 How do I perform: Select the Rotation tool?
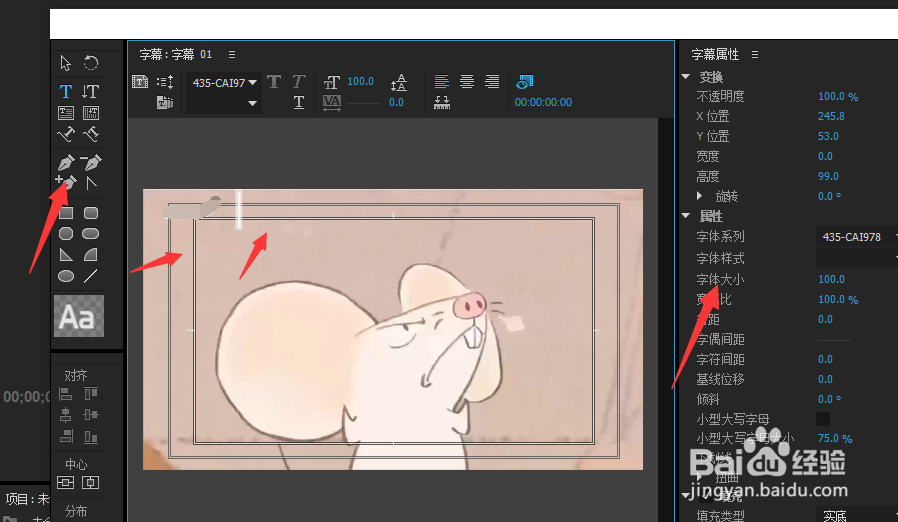90,62
